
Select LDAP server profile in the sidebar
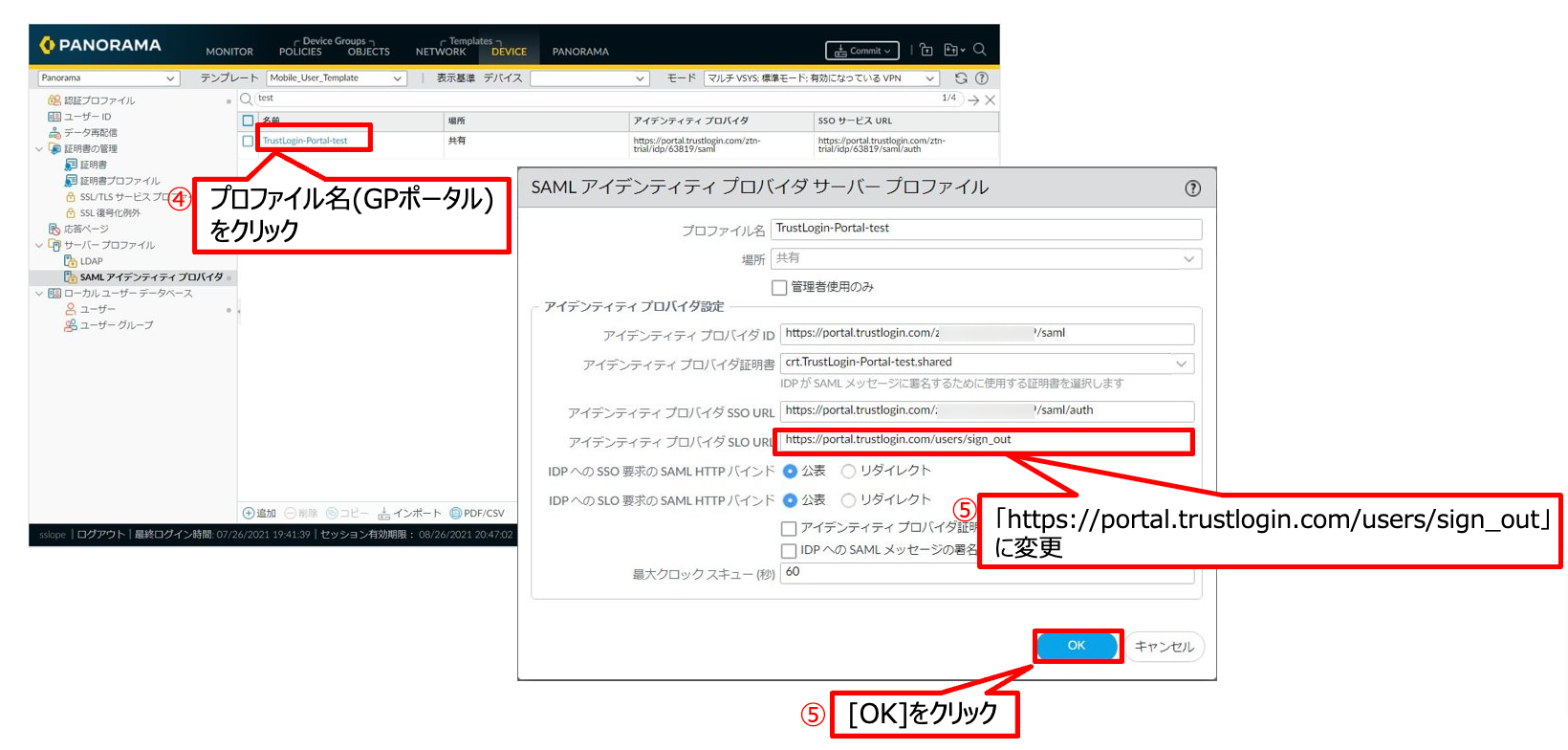[x=91, y=261]
